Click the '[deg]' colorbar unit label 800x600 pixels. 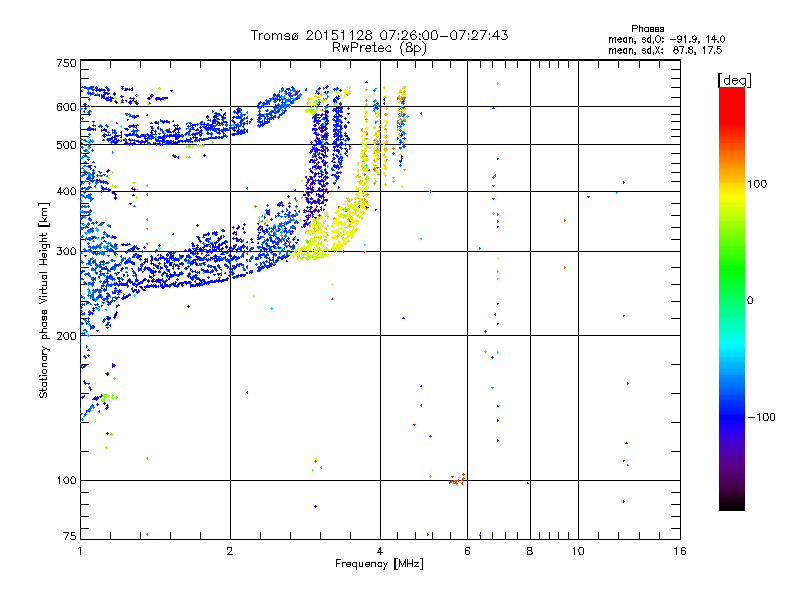point(734,80)
